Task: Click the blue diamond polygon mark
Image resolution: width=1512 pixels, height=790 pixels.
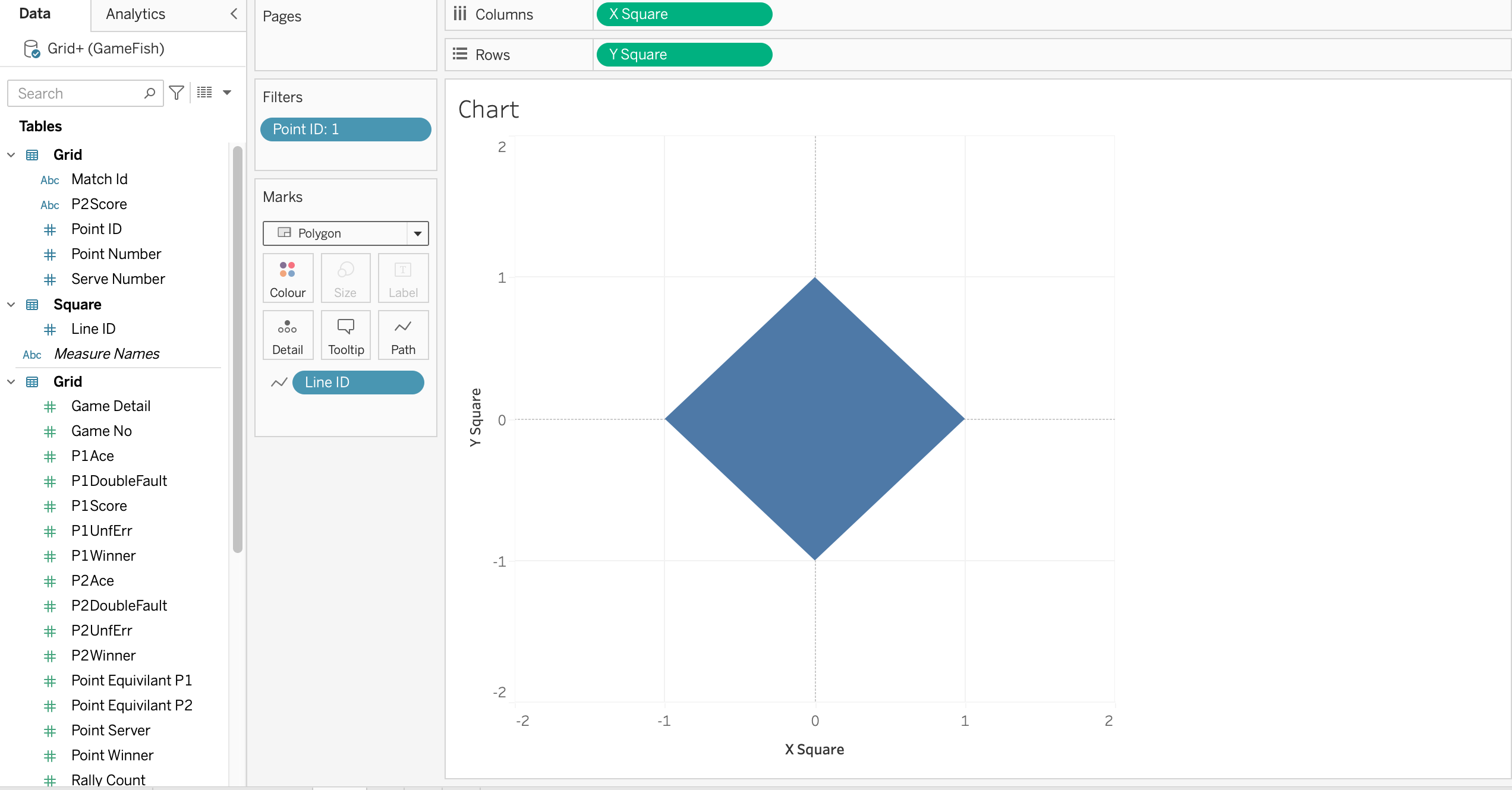Action: tap(814, 419)
